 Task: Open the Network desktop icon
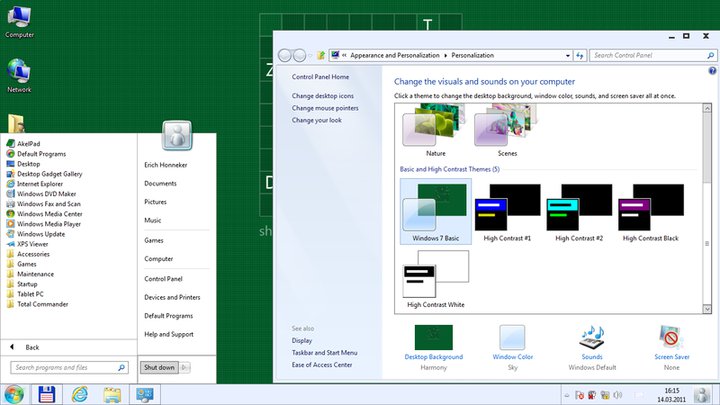[19, 76]
